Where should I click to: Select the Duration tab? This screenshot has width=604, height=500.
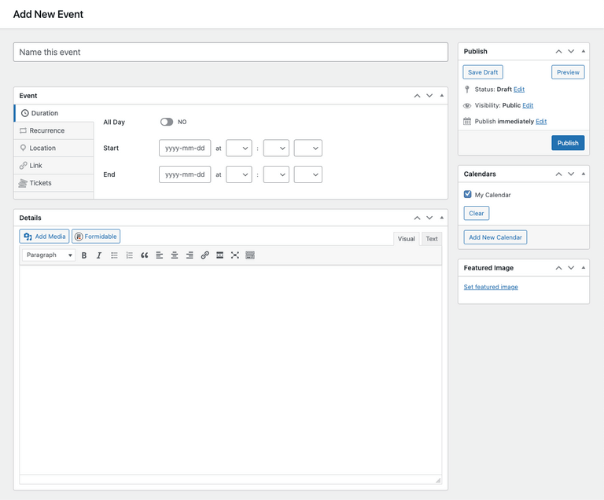54,113
